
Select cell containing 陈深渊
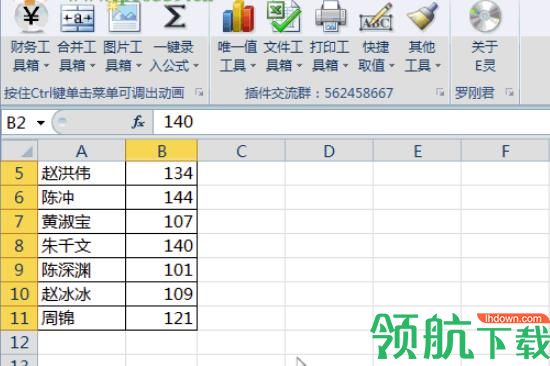pyautogui.click(x=81, y=270)
